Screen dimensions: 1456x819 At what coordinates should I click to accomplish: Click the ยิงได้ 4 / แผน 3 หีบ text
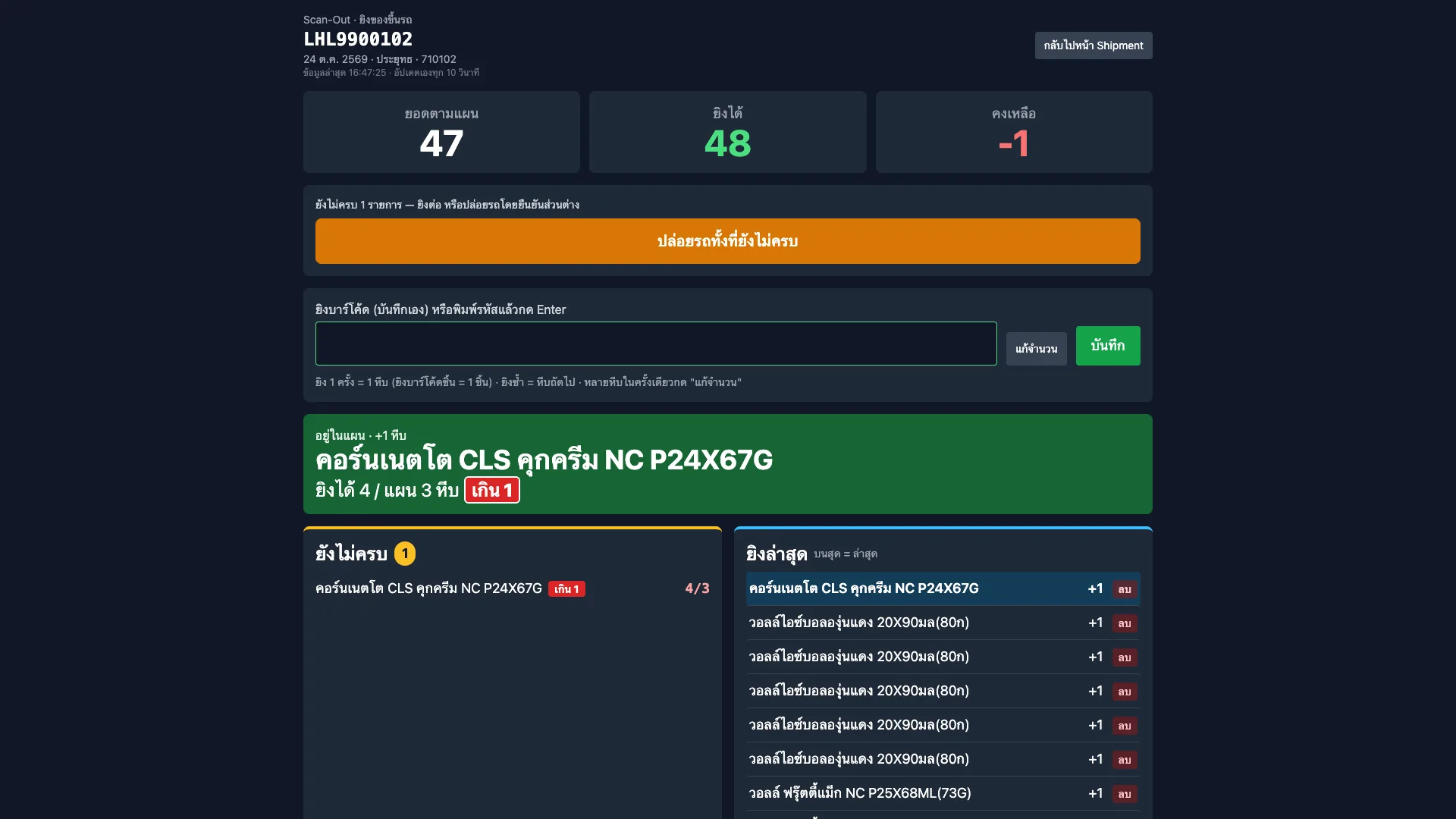[x=387, y=491]
